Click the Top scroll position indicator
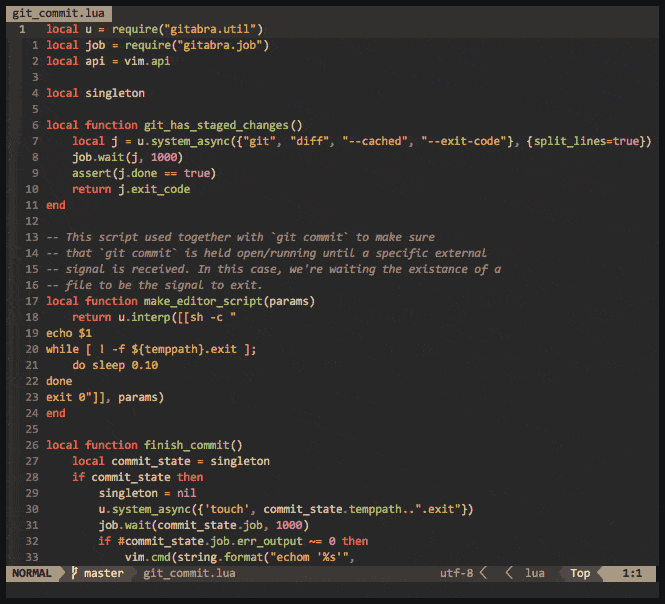665x604 pixels. (580, 574)
